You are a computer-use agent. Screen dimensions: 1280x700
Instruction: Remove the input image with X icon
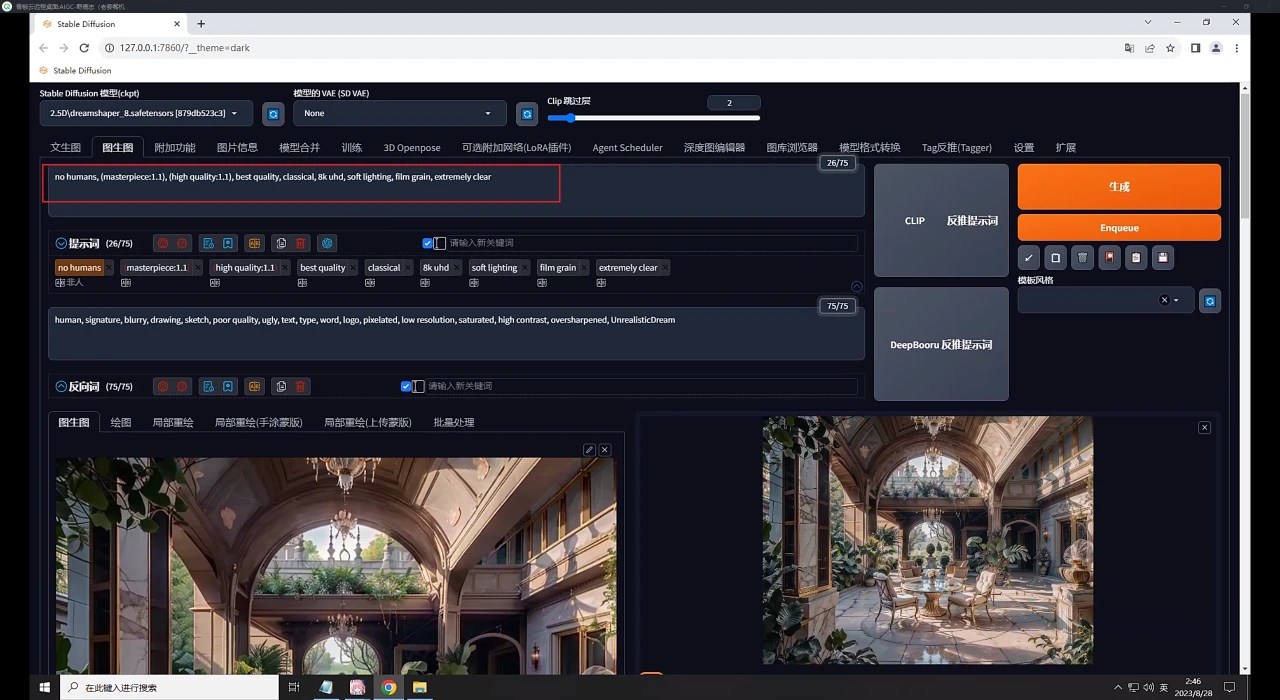[604, 450]
